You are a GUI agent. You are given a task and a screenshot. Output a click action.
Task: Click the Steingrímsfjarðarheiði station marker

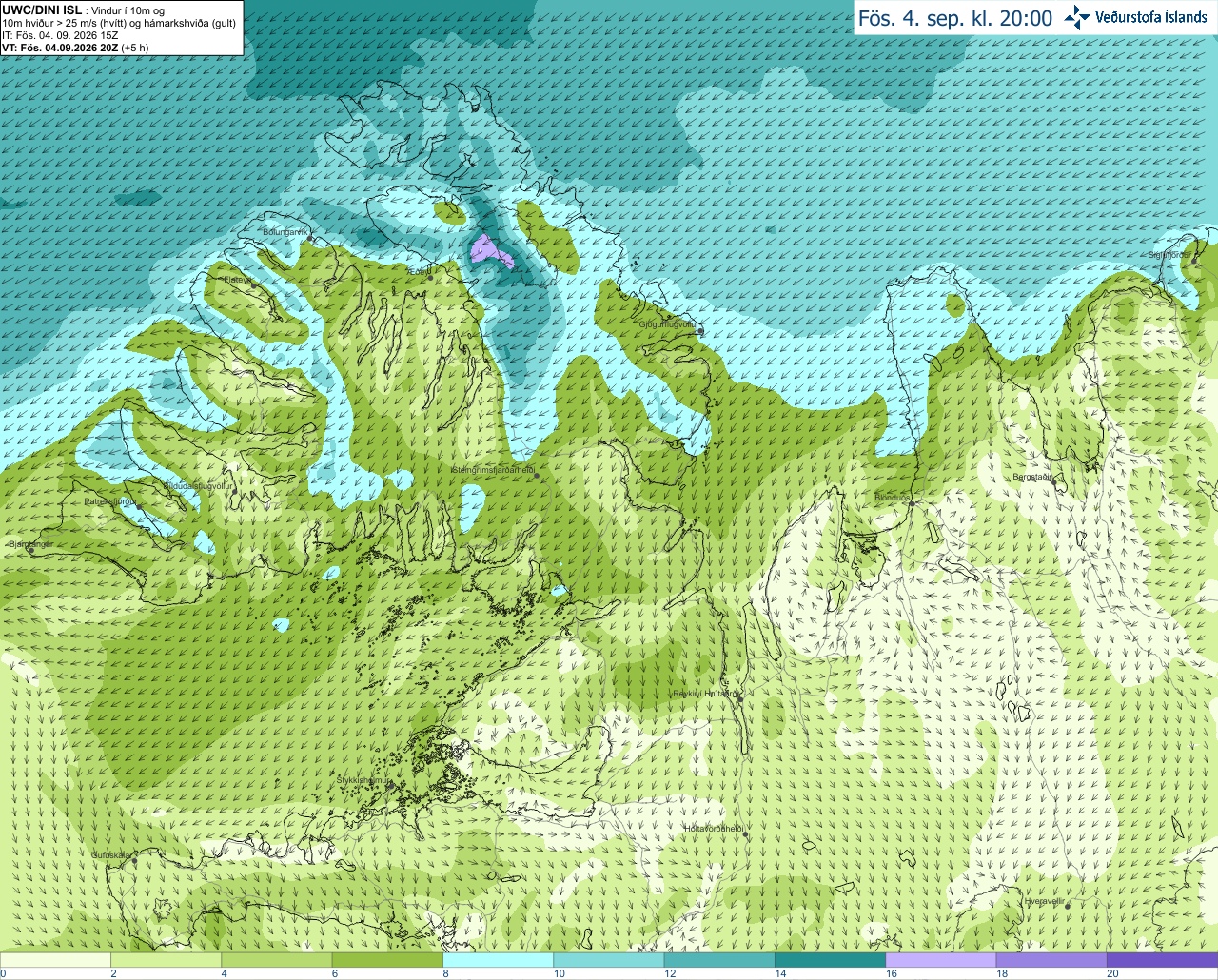(537, 475)
